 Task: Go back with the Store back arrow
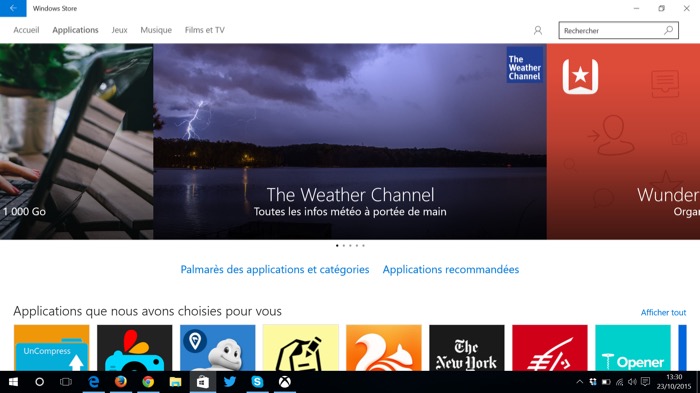click(x=13, y=8)
